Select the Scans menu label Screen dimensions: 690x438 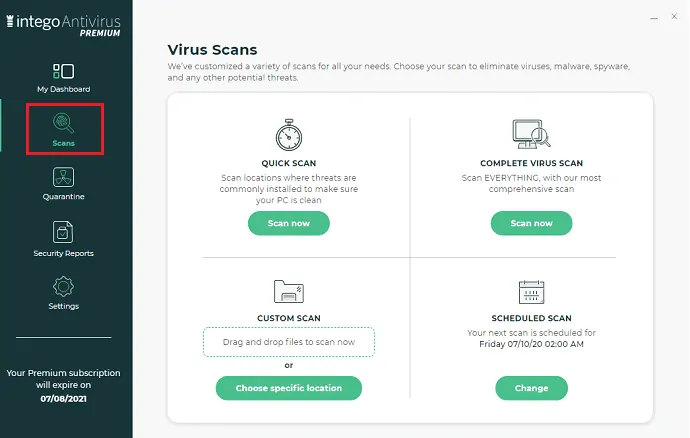click(63, 143)
